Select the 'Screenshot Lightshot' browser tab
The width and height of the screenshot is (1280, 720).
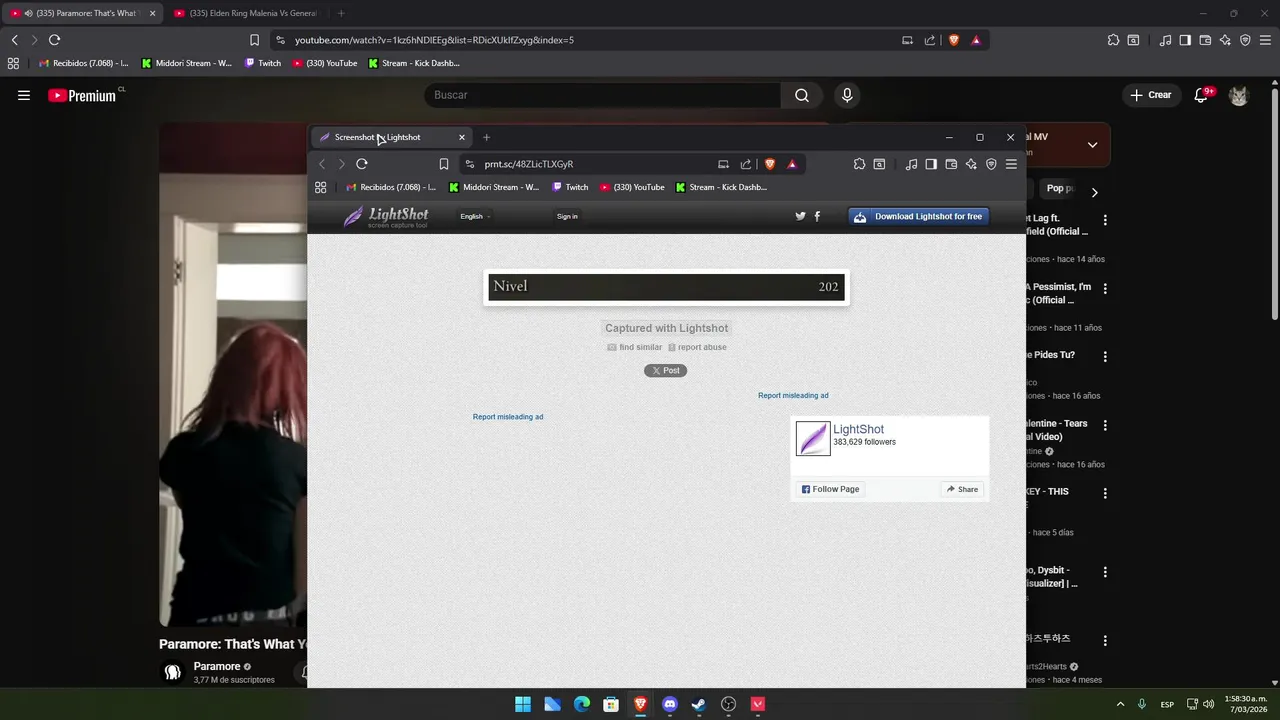click(390, 137)
